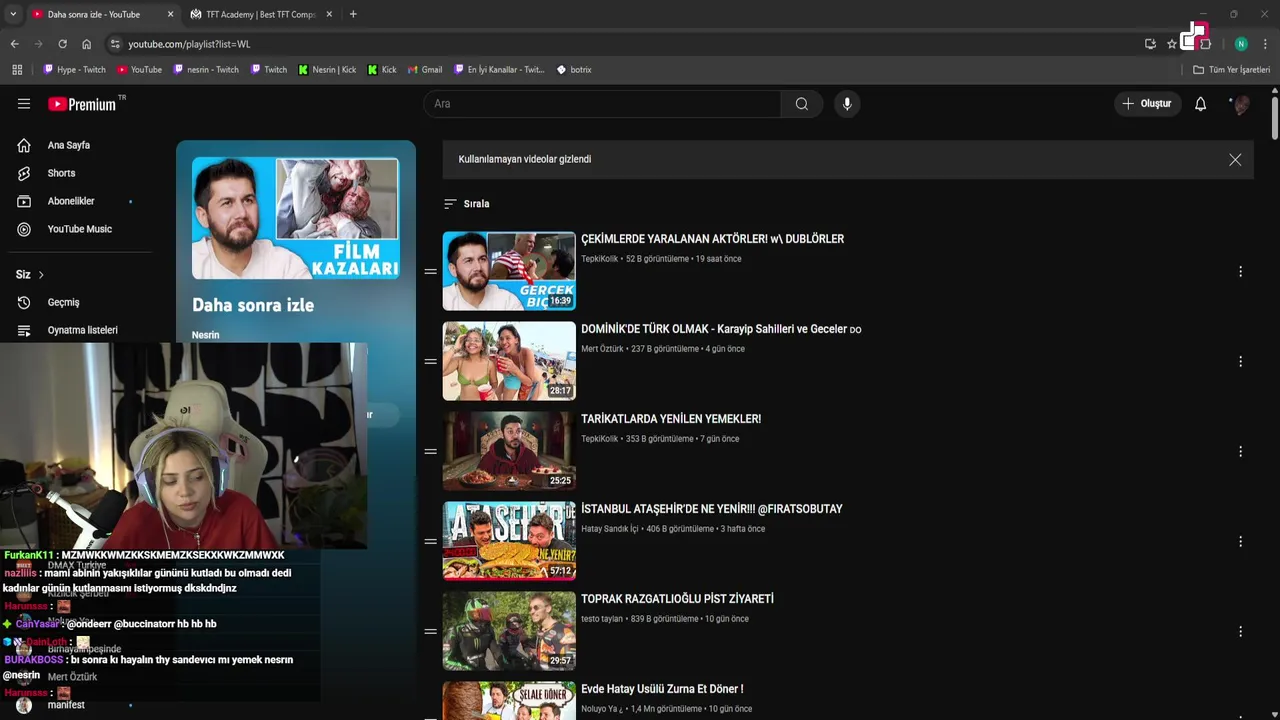Grab the reorder handle of TARİKATLARDA YENİLEN YEMEKLER
Viewport: 1280px width, 720px height.
tap(431, 452)
